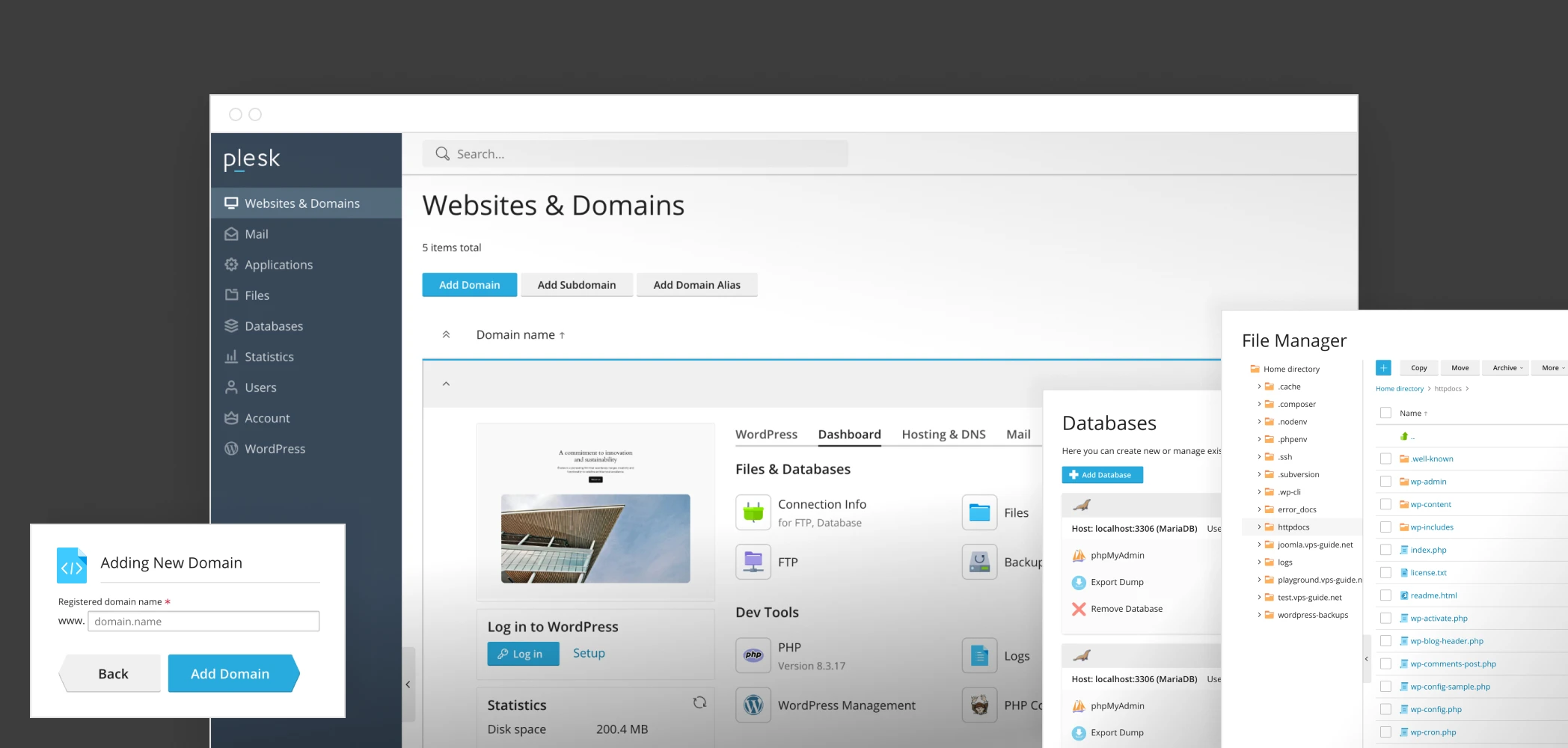Switch to the Hosting & DNS tab

coord(943,435)
